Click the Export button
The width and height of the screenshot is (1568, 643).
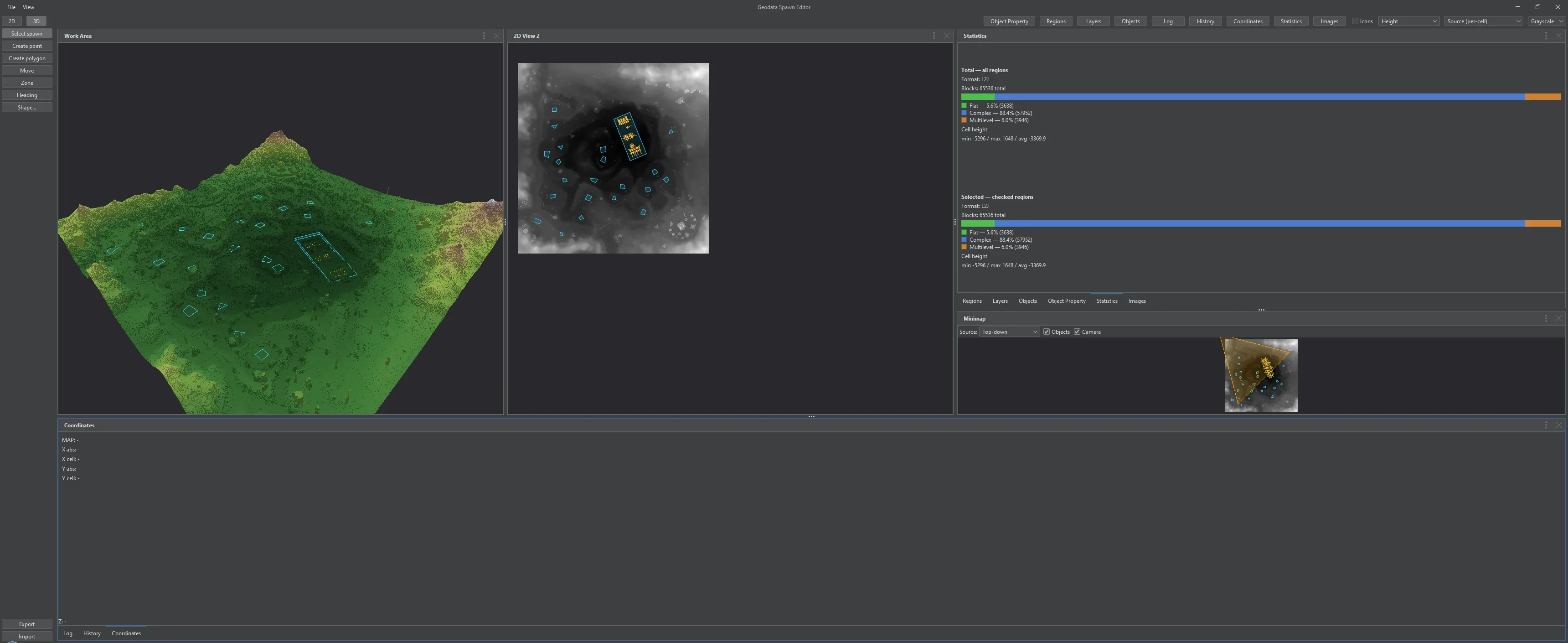[27, 624]
